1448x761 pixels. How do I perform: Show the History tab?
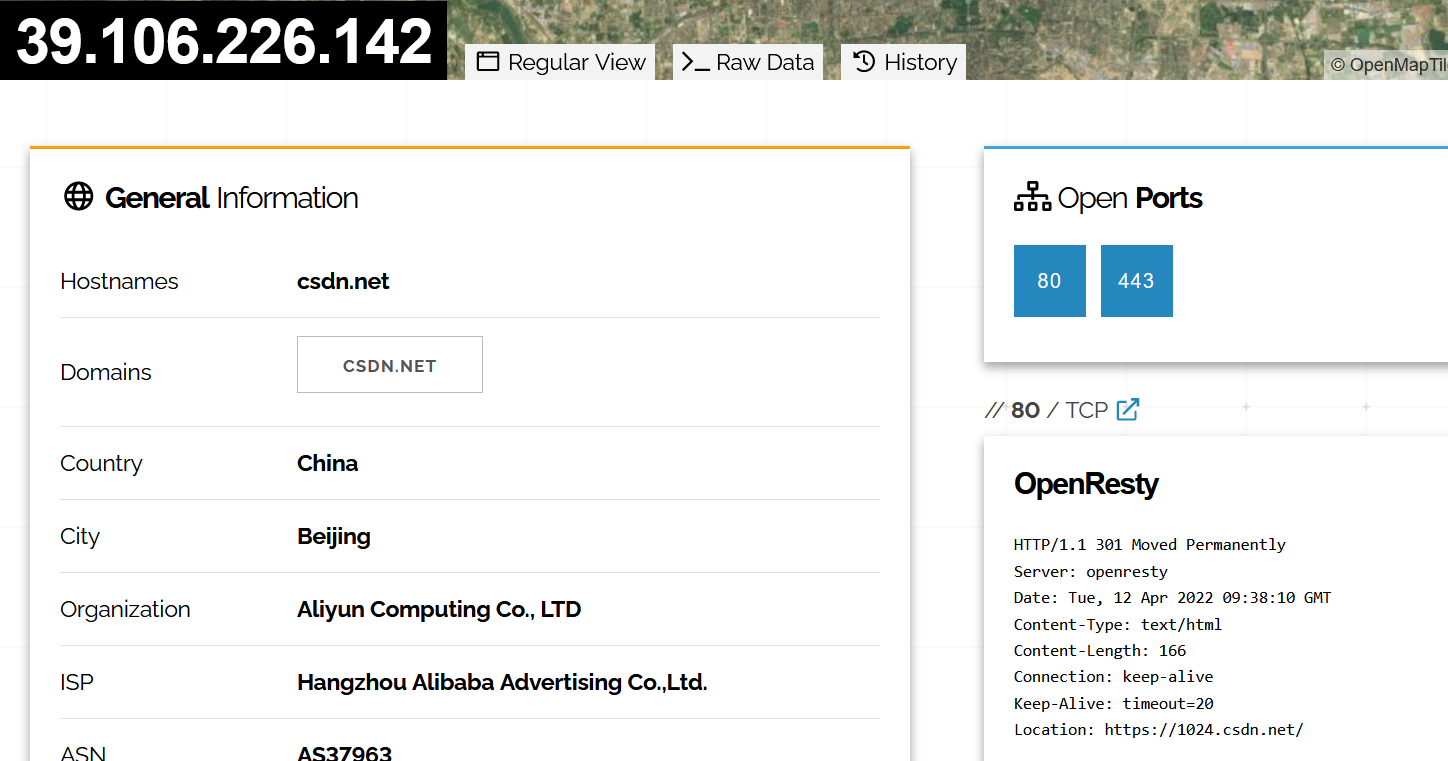(x=904, y=62)
